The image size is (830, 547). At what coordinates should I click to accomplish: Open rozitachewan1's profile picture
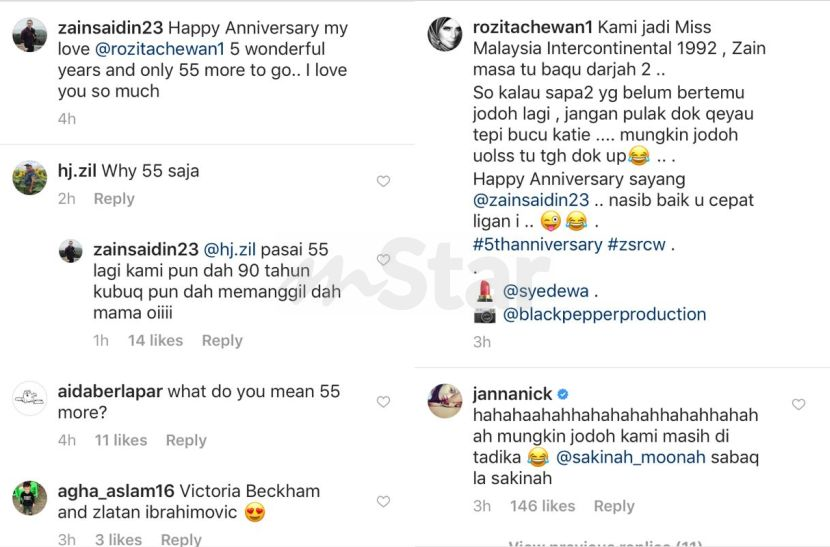coord(445,34)
